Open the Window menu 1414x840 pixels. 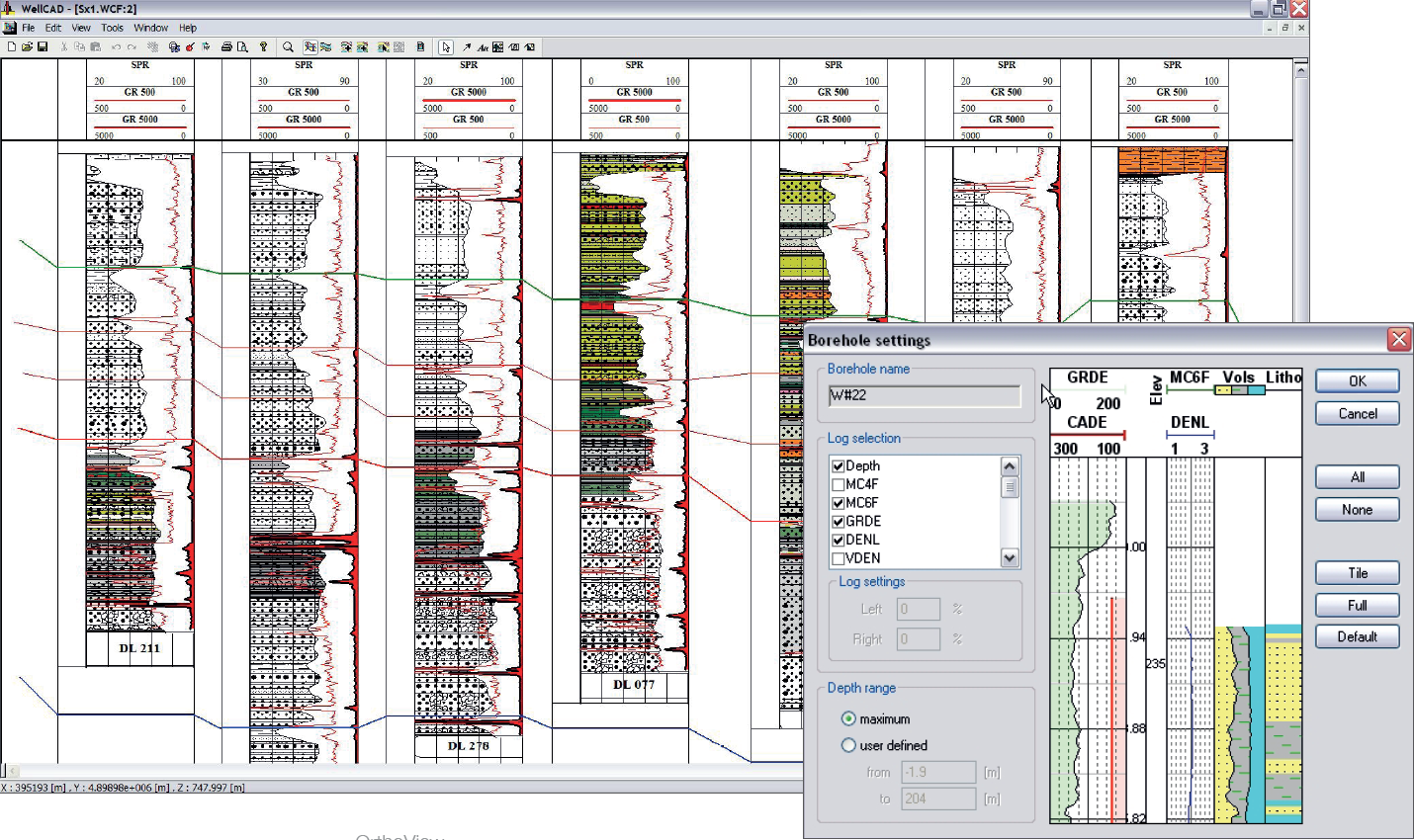[x=150, y=28]
